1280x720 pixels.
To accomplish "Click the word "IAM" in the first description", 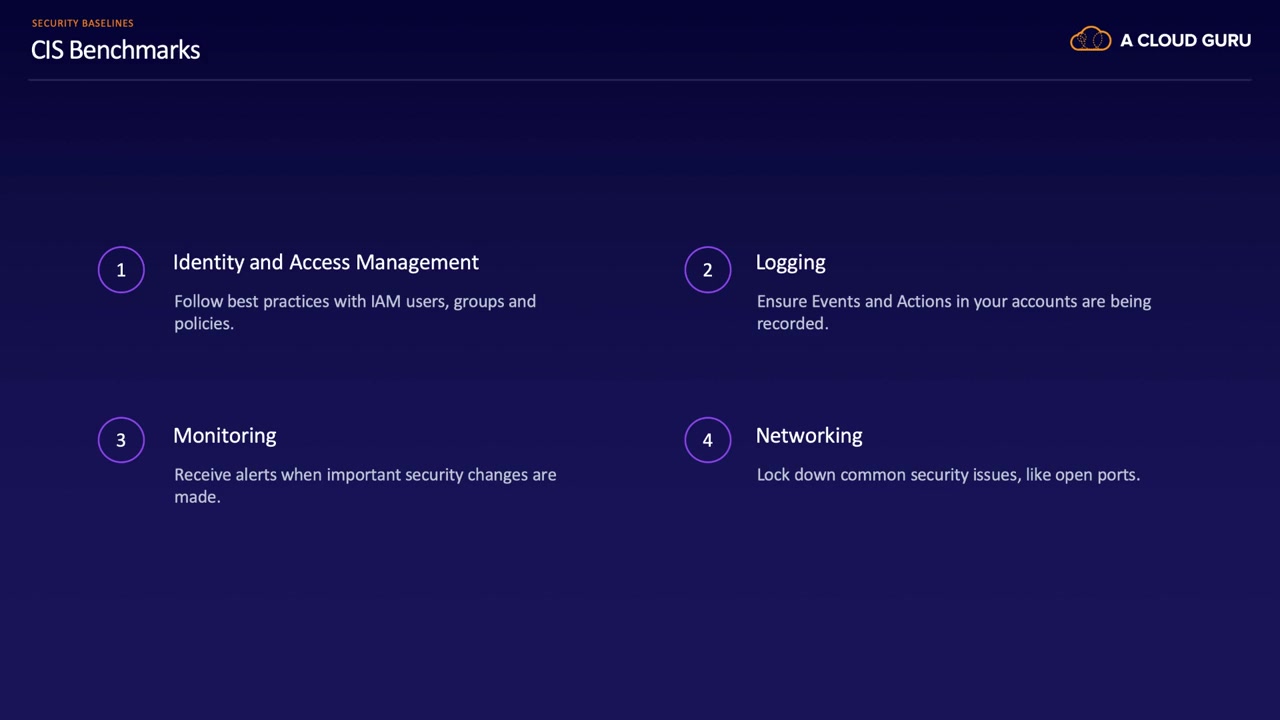I will coord(385,301).
